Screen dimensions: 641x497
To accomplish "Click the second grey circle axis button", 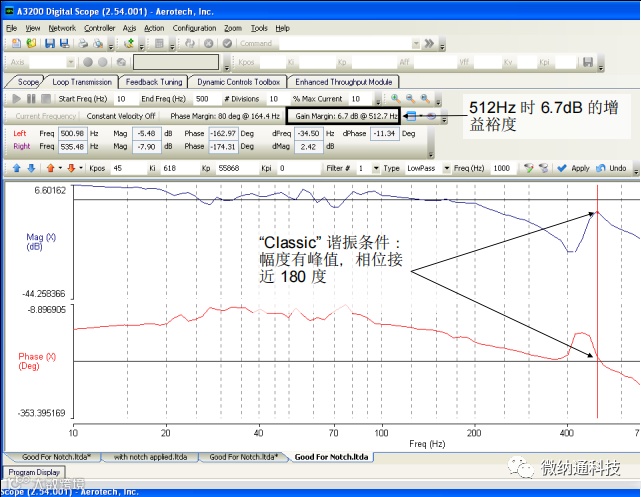I will point(103,62).
